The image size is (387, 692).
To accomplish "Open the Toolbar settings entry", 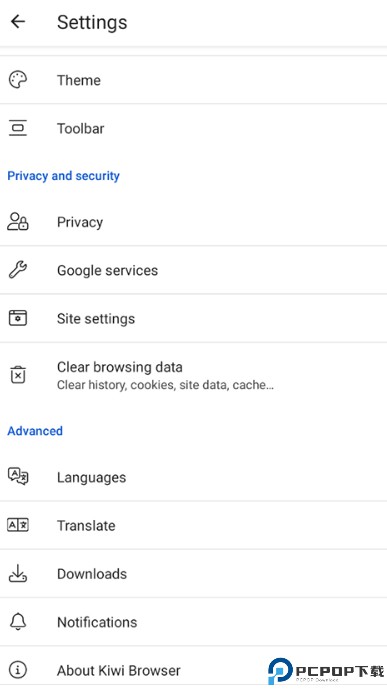I will tap(193, 128).
